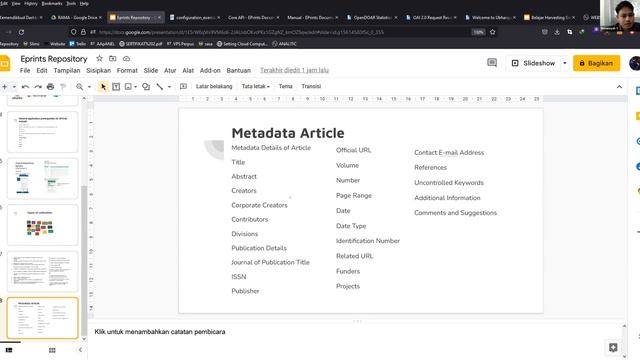The image size is (640, 360).
Task: Add a comment via toolbar icon
Action: pos(183,87)
